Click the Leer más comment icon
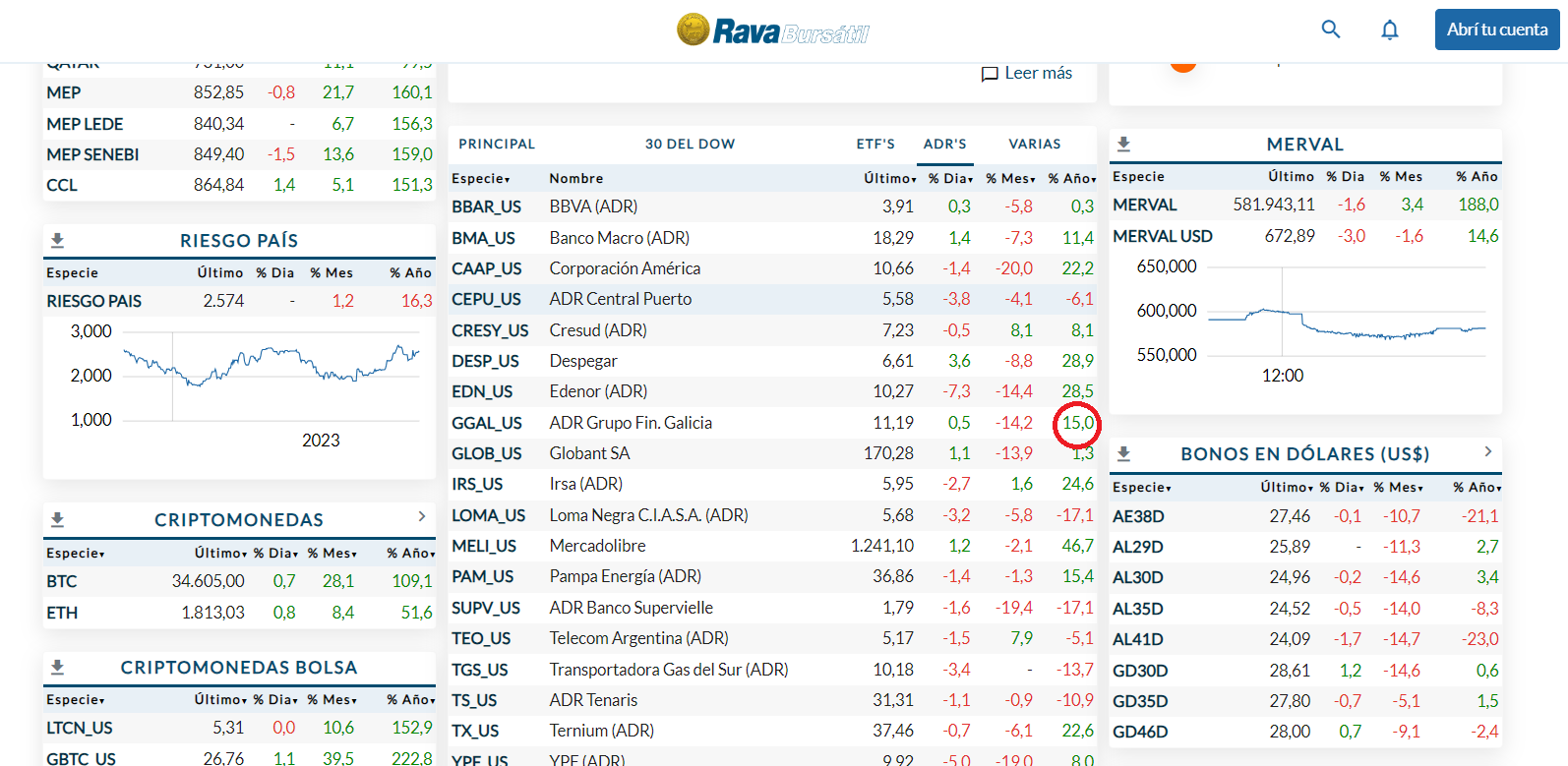This screenshot has height=766, width=1568. (x=990, y=74)
